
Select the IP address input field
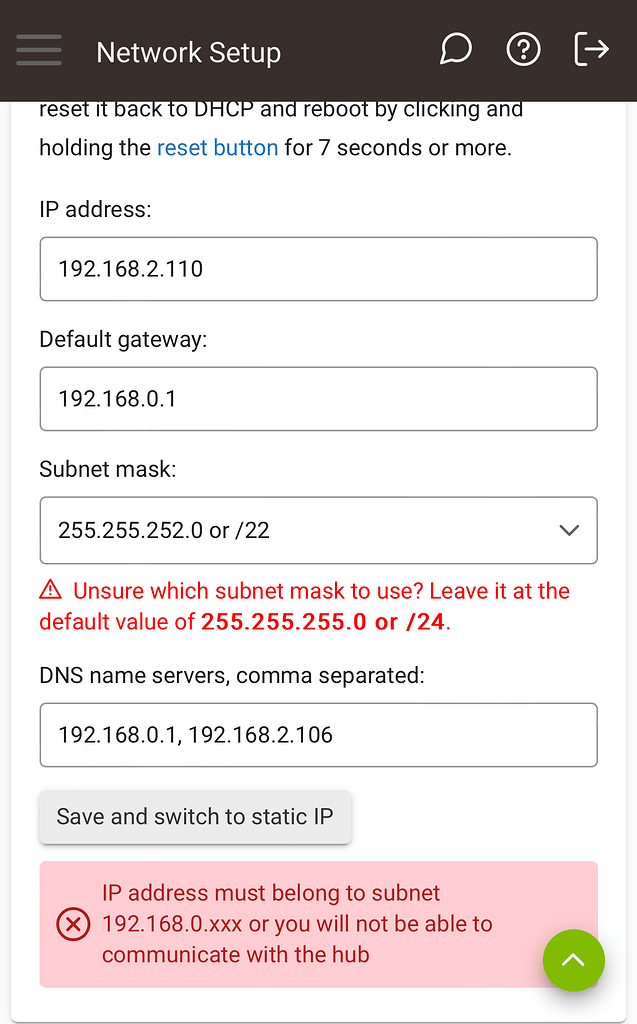[x=318, y=268]
